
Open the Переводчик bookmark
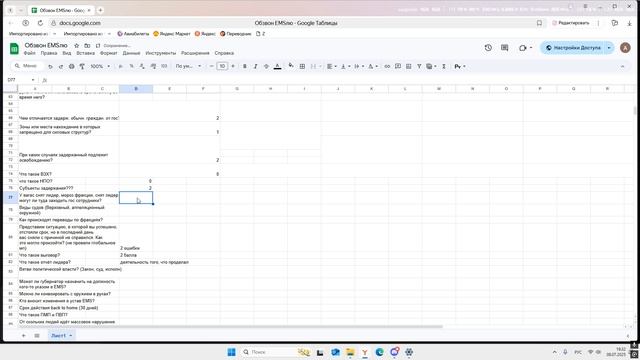(236, 34)
